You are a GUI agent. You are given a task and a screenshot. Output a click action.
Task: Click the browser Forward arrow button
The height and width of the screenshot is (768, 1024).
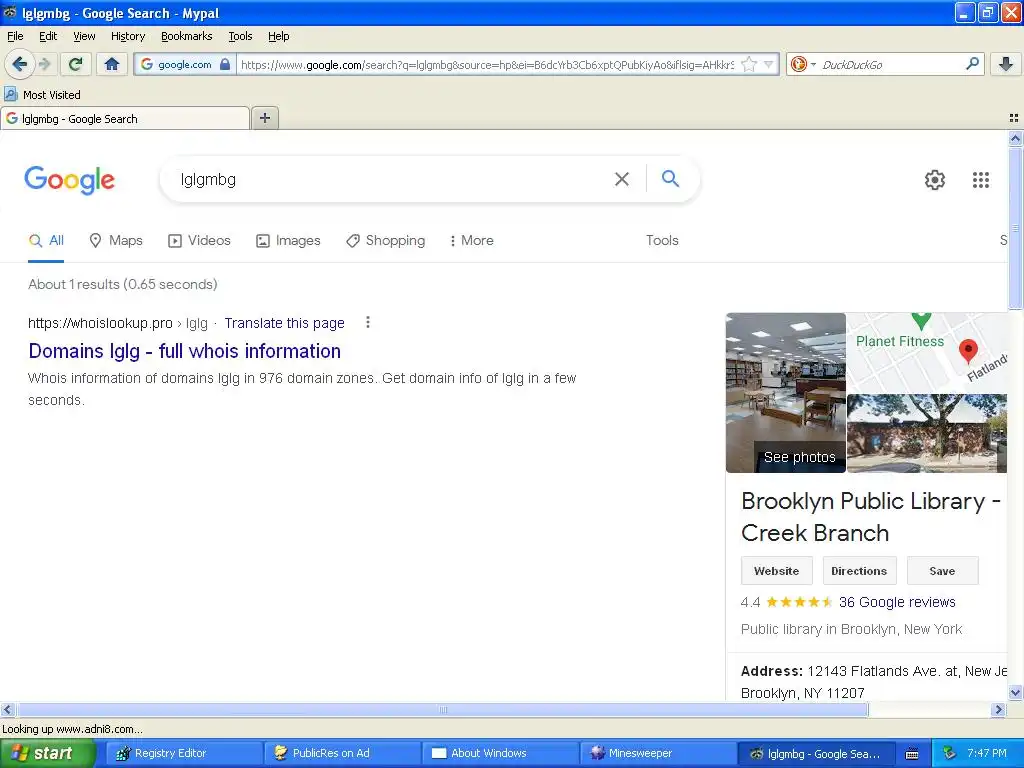pos(44,64)
